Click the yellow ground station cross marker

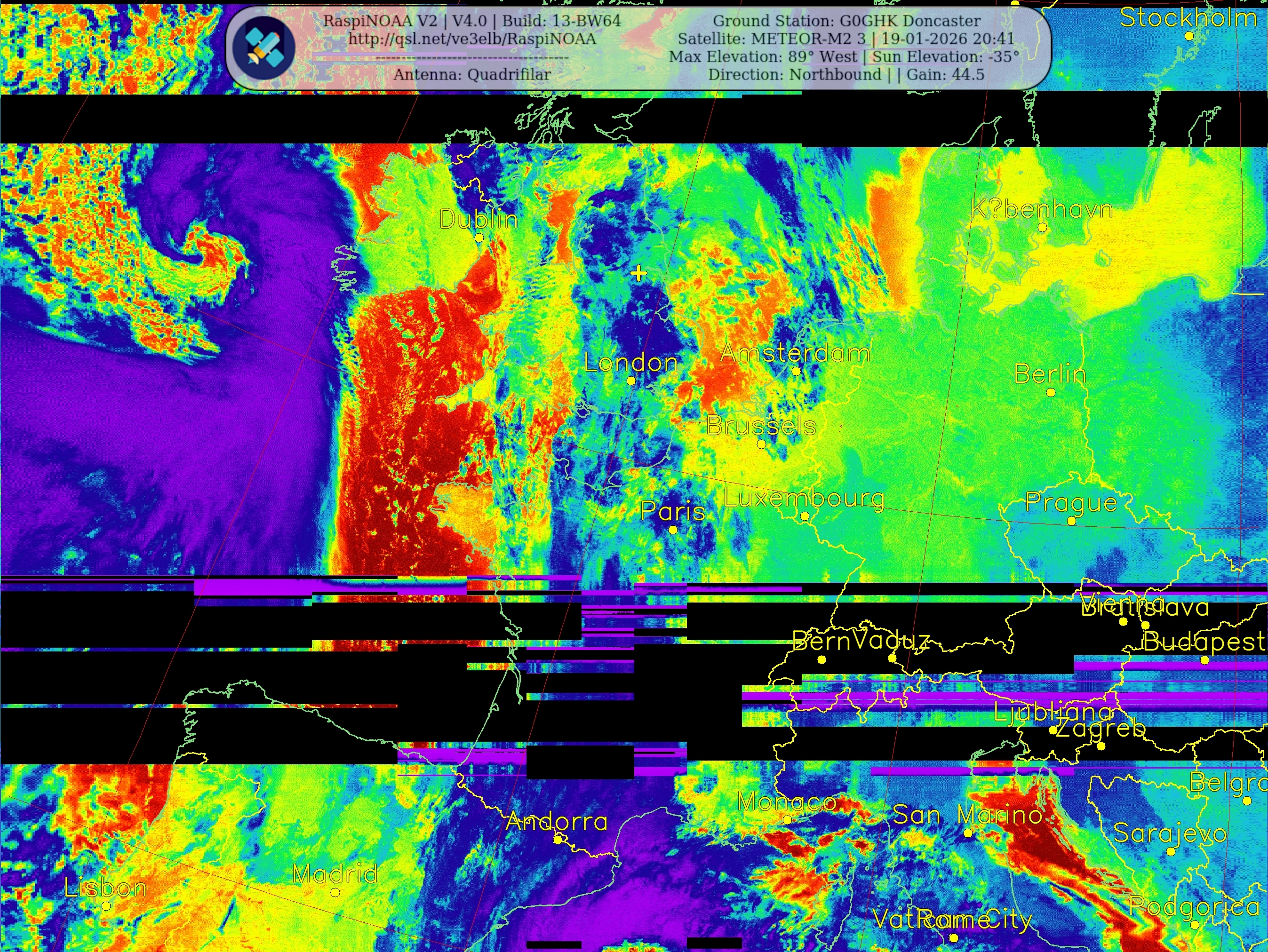click(638, 273)
